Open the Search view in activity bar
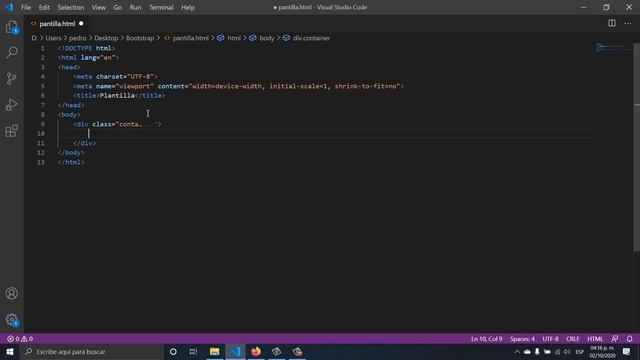Viewport: 640px width, 360px height. pyautogui.click(x=11, y=52)
